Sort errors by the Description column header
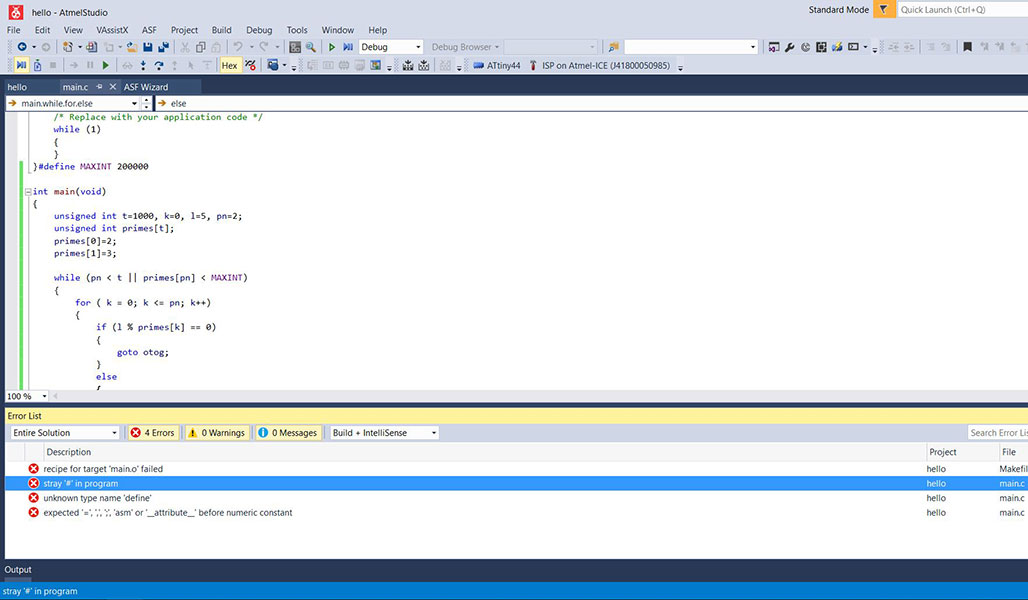Screen dimensions: 1028x600 (484, 452)
